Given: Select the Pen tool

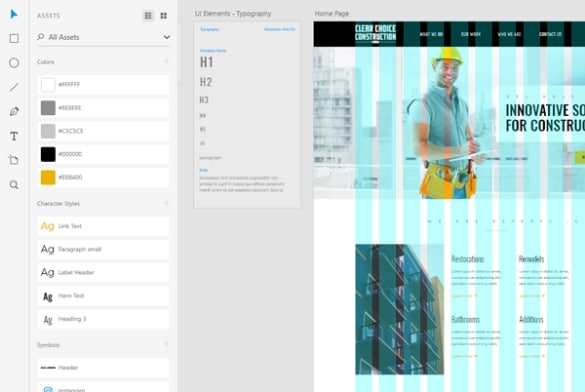Looking at the screenshot, I should coord(14,111).
